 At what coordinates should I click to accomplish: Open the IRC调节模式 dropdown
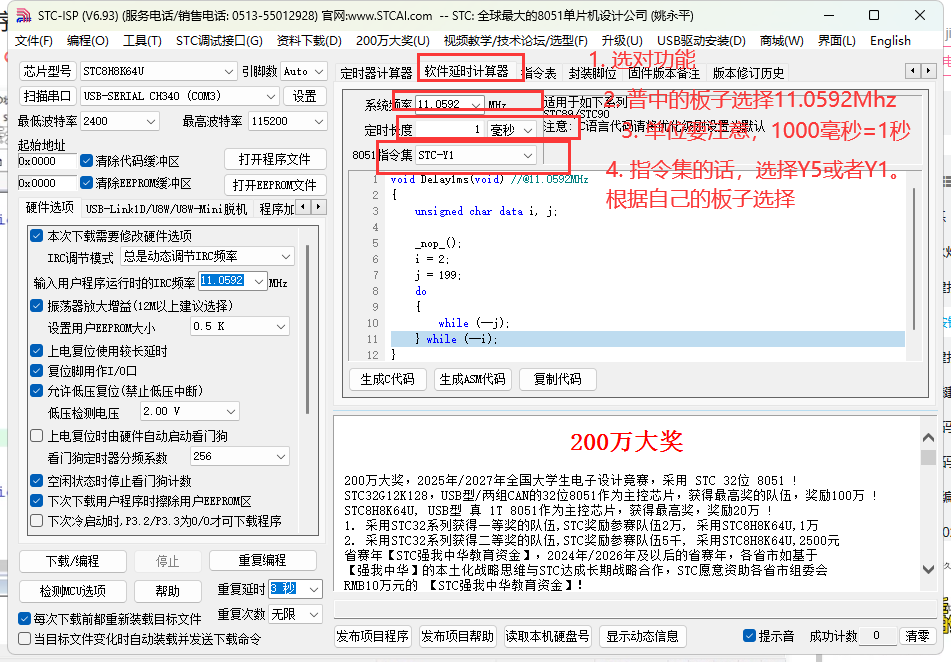207,256
